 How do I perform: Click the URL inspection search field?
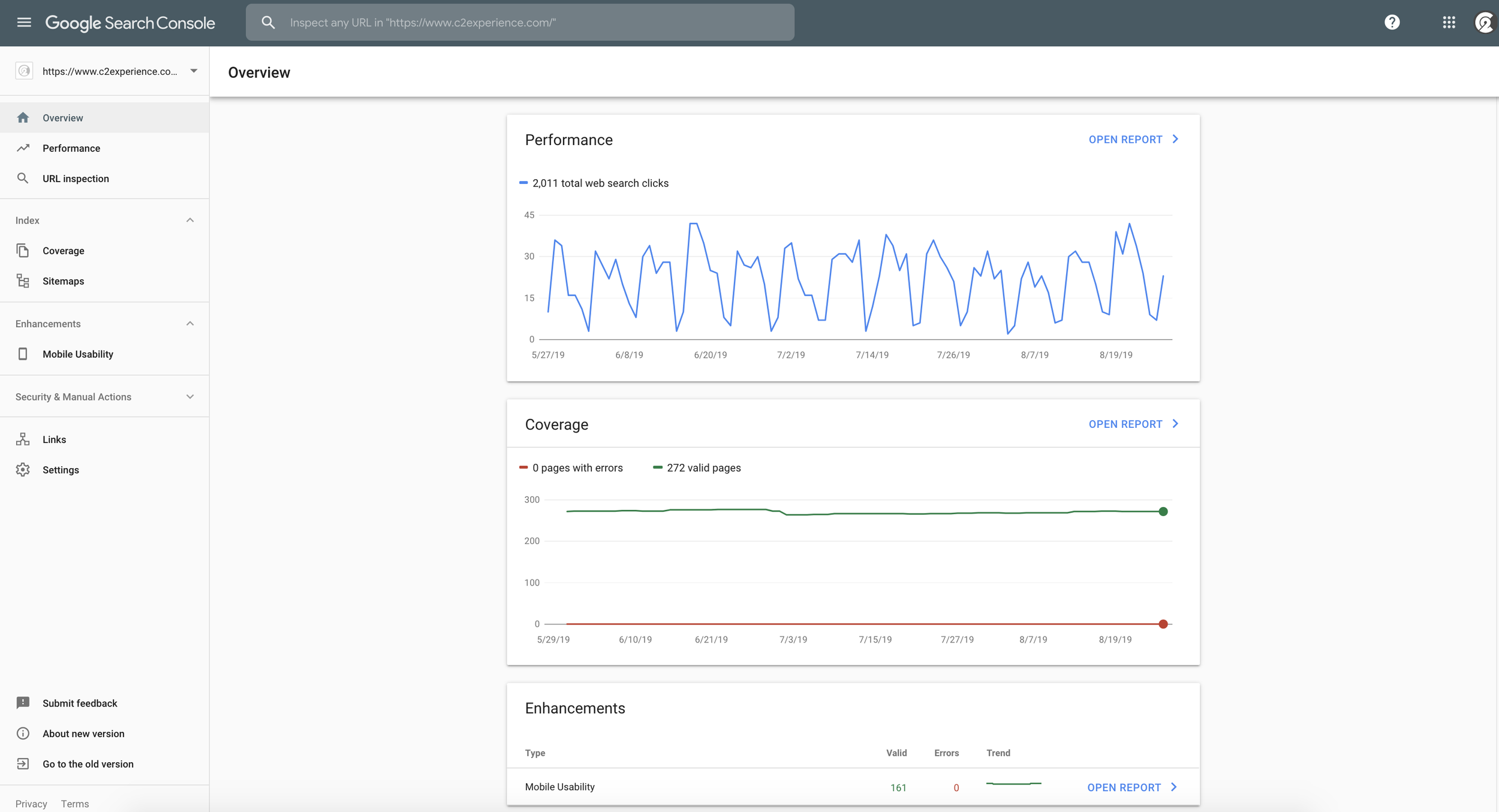coord(520,23)
